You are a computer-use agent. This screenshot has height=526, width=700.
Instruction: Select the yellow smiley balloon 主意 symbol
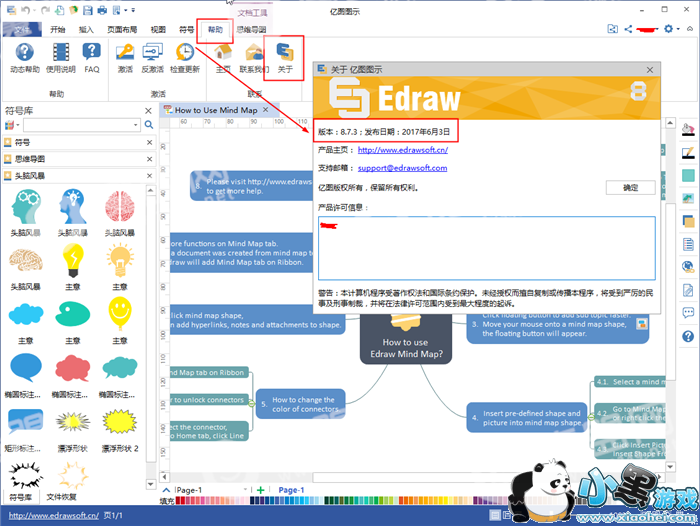pyautogui.click(x=120, y=314)
